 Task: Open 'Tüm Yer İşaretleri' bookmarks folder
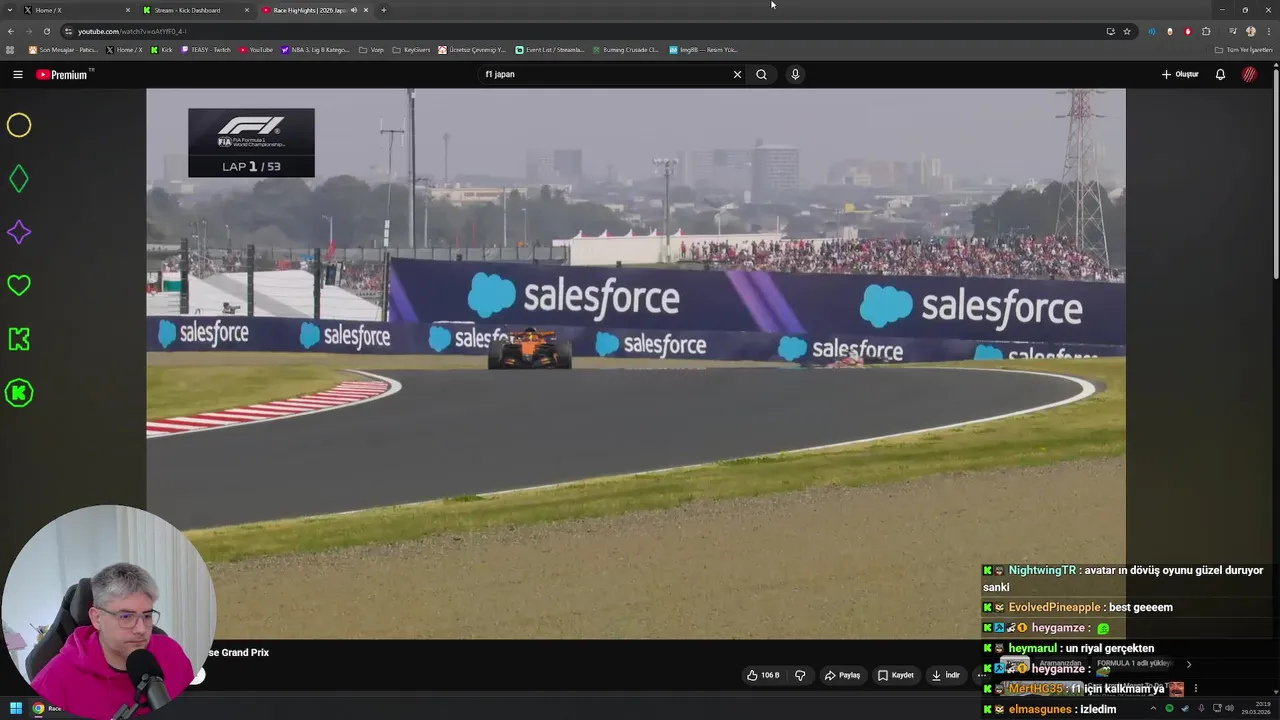click(x=1243, y=49)
